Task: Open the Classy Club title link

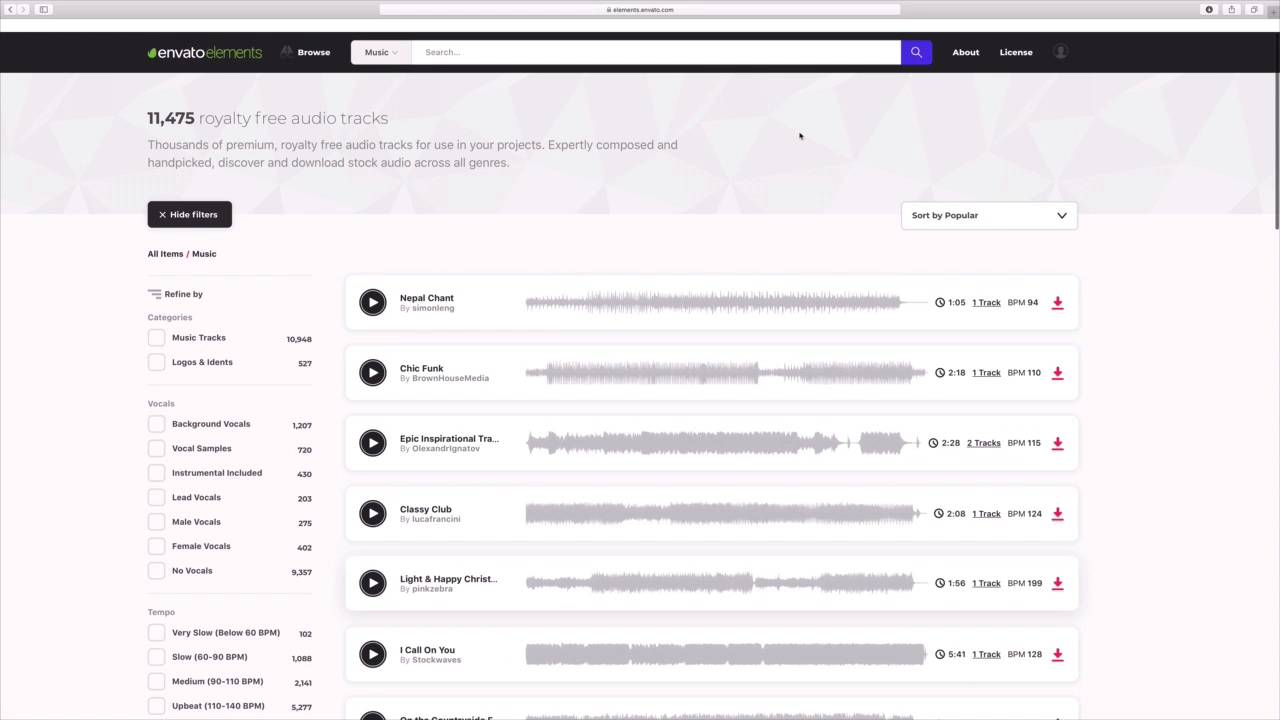Action: pos(426,509)
